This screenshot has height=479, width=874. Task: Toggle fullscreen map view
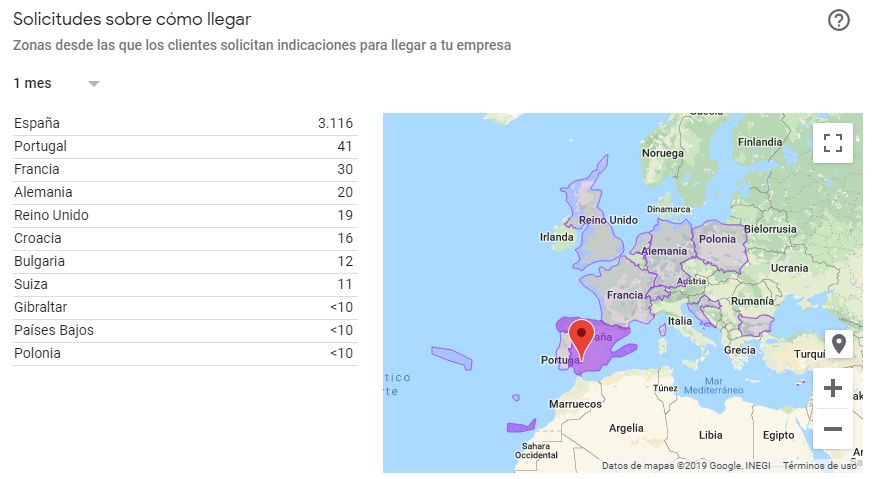(x=832, y=142)
